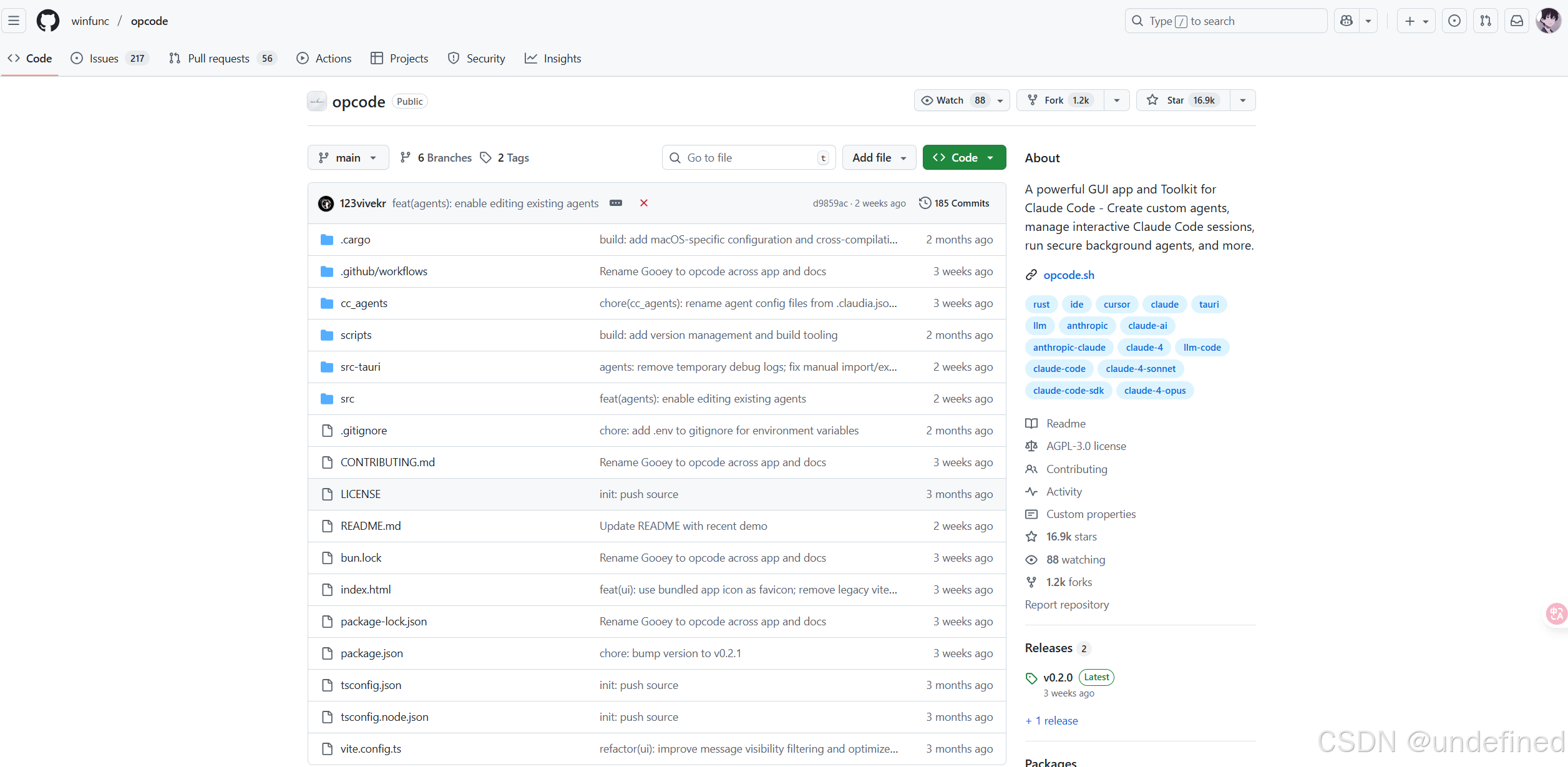Image resolution: width=1568 pixels, height=767 pixels.
Task: Click the translate extension floating icon
Action: coord(1556,614)
